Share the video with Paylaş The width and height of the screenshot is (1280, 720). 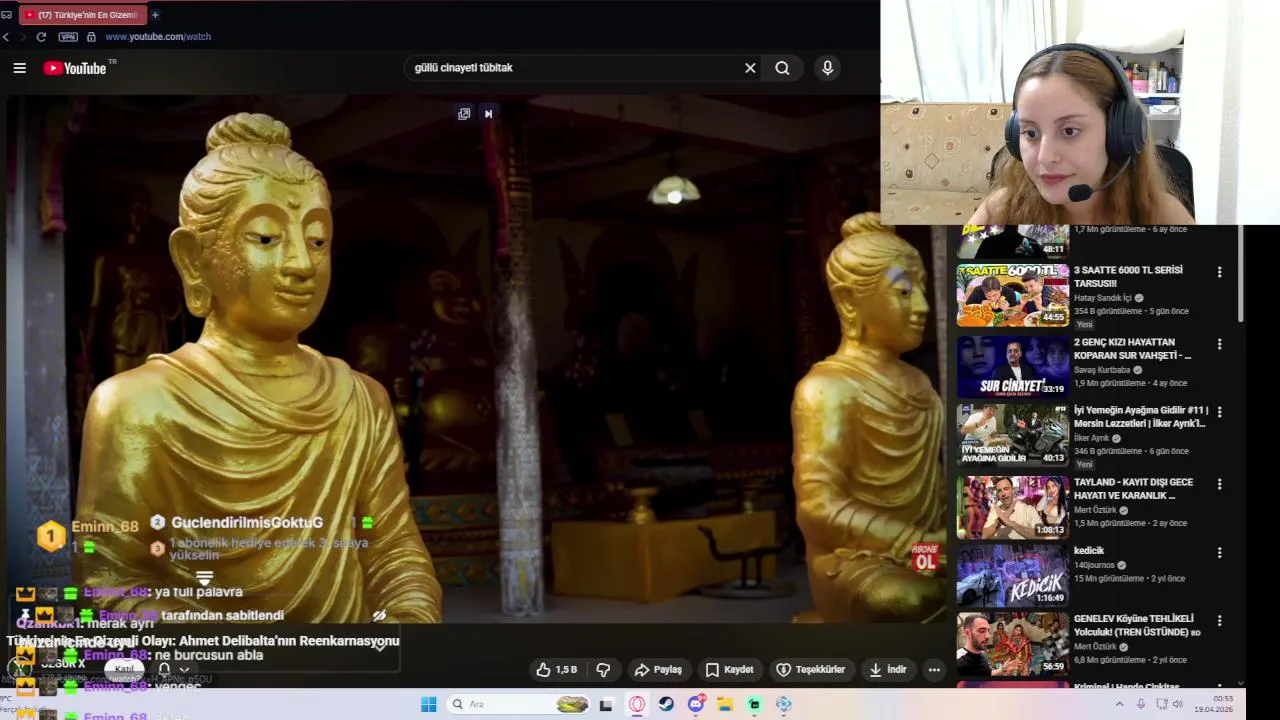click(x=658, y=670)
